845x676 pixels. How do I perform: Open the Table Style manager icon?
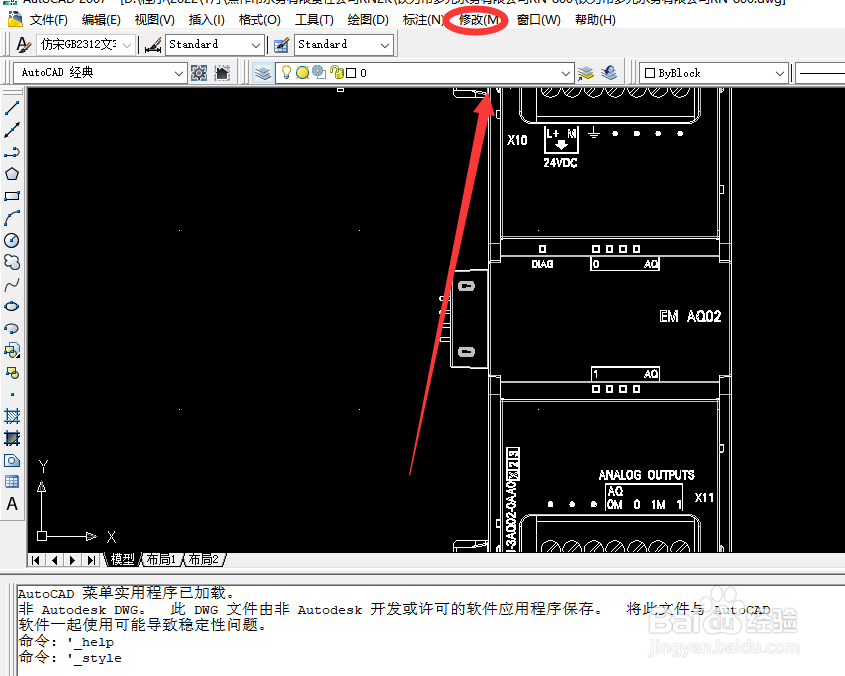(x=281, y=45)
